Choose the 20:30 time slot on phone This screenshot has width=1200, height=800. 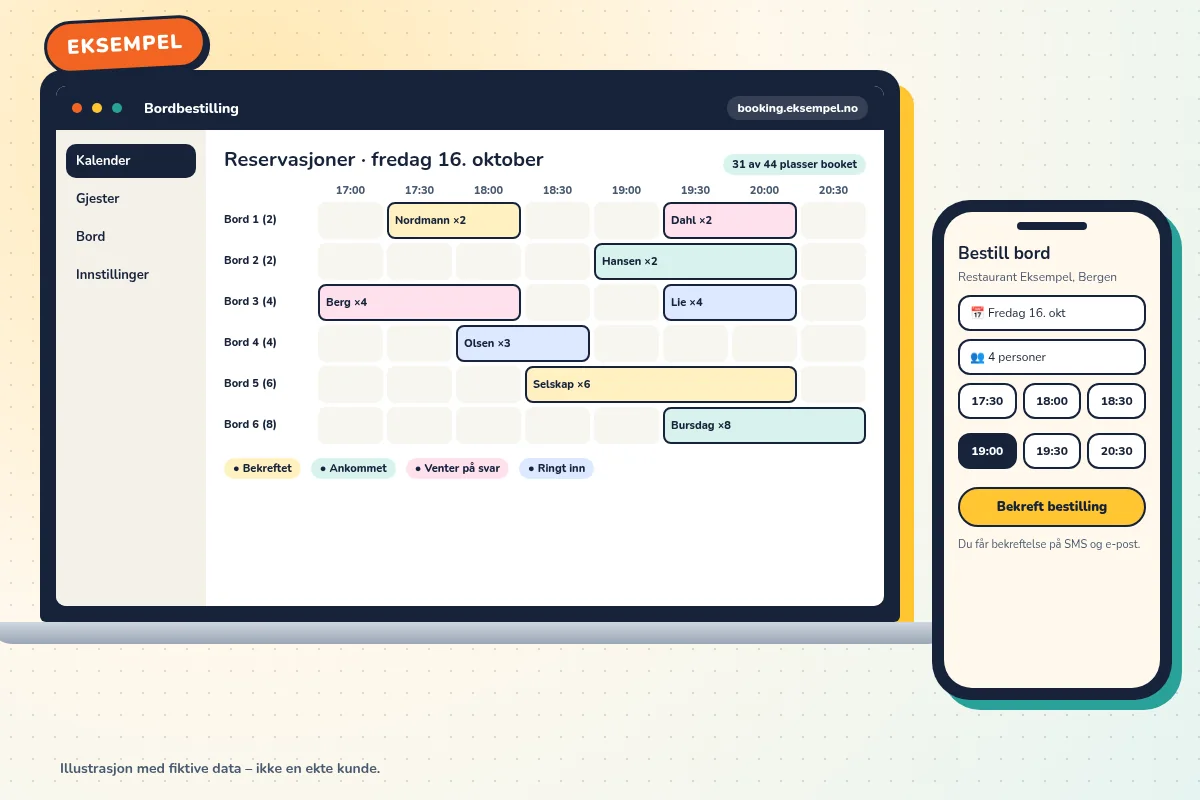click(1116, 451)
